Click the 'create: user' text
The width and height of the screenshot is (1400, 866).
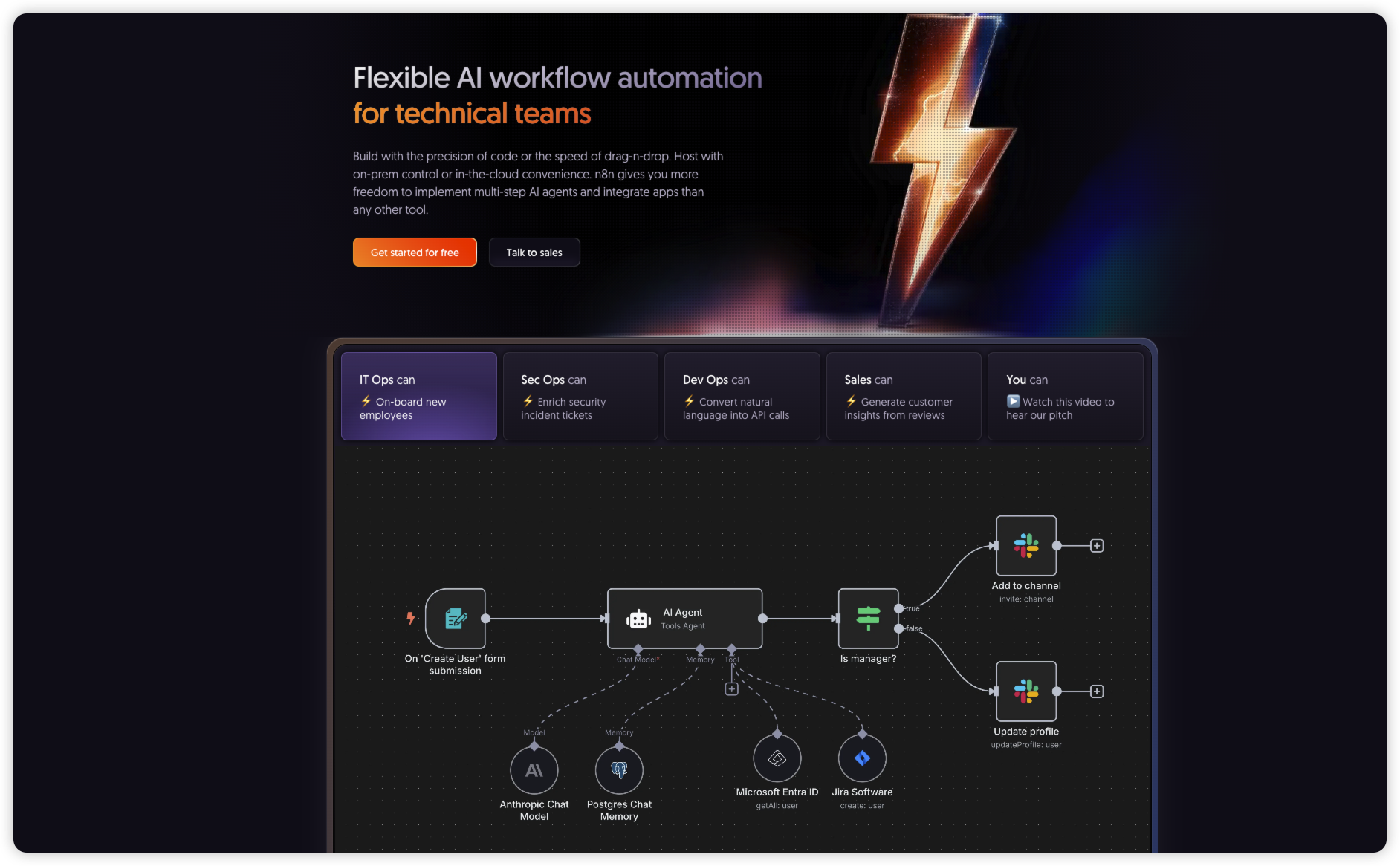(x=862, y=806)
